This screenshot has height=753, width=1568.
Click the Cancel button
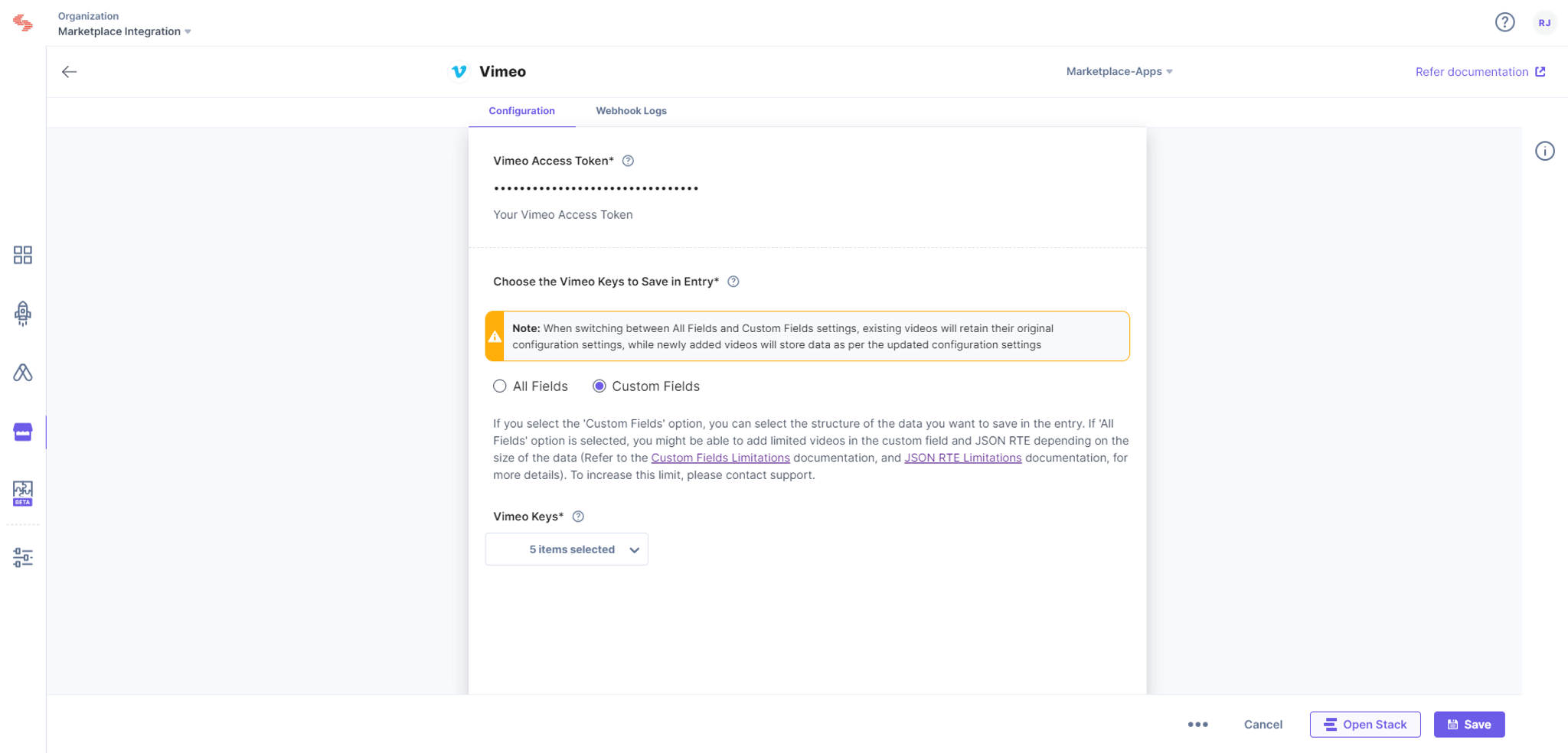point(1263,725)
